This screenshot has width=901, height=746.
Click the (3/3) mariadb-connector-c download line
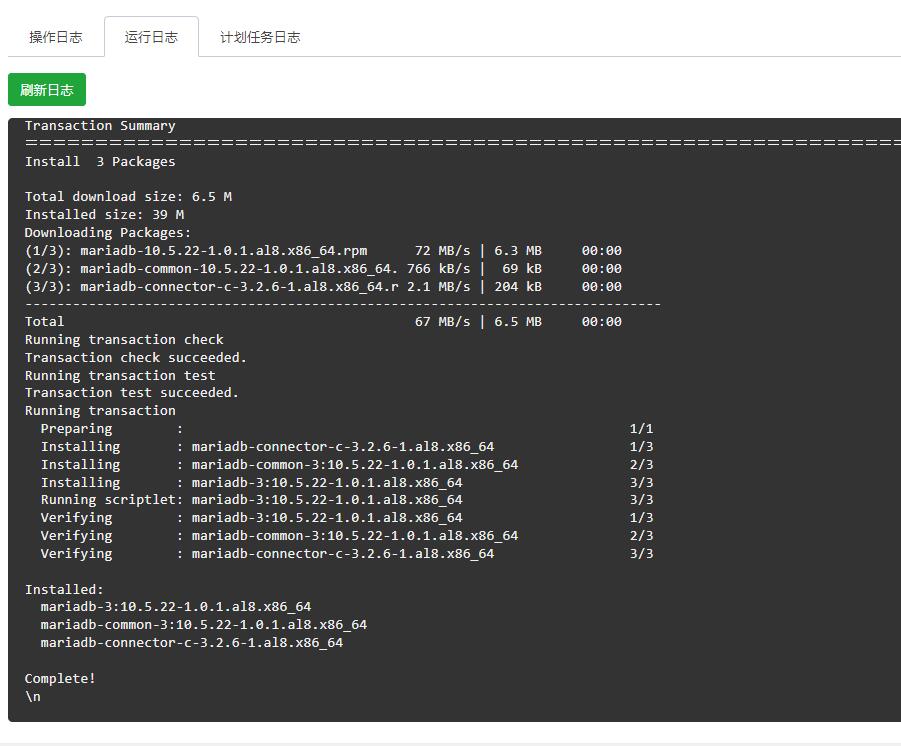(324, 286)
